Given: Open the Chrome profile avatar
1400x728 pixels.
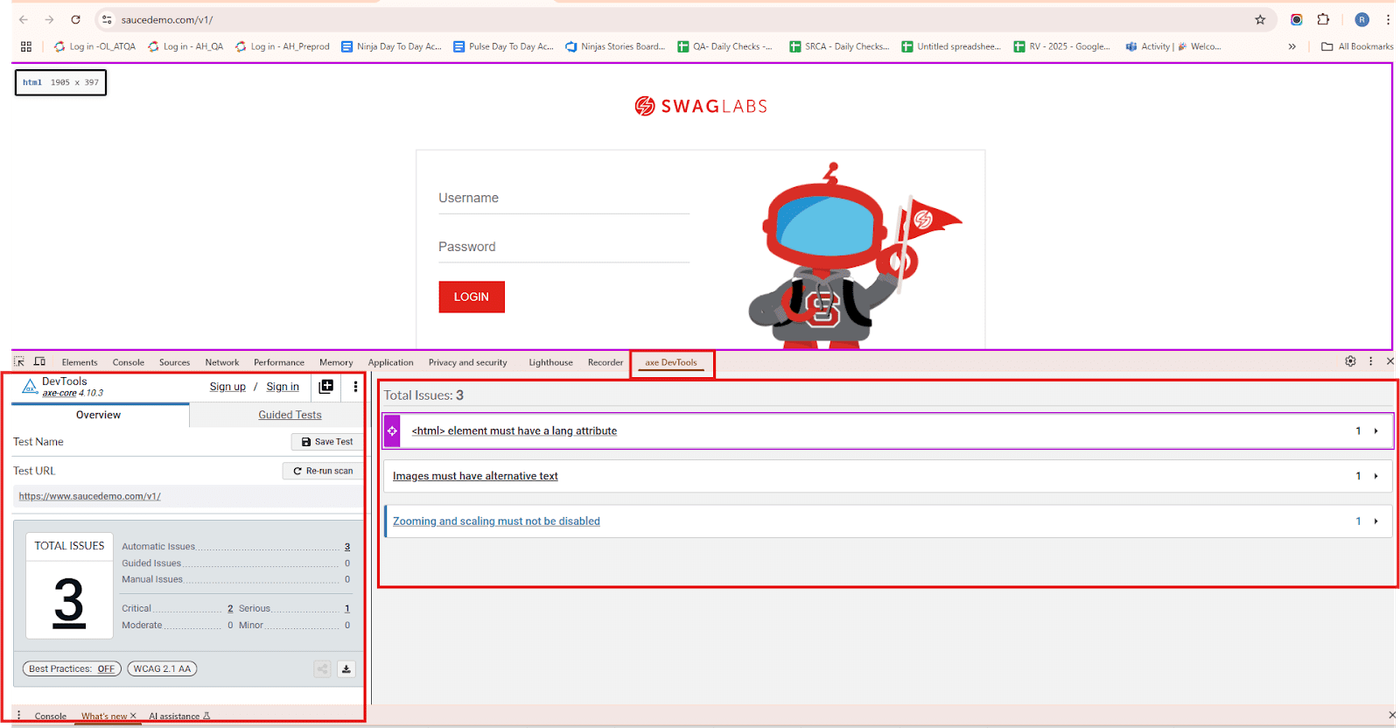Looking at the screenshot, I should [1361, 20].
